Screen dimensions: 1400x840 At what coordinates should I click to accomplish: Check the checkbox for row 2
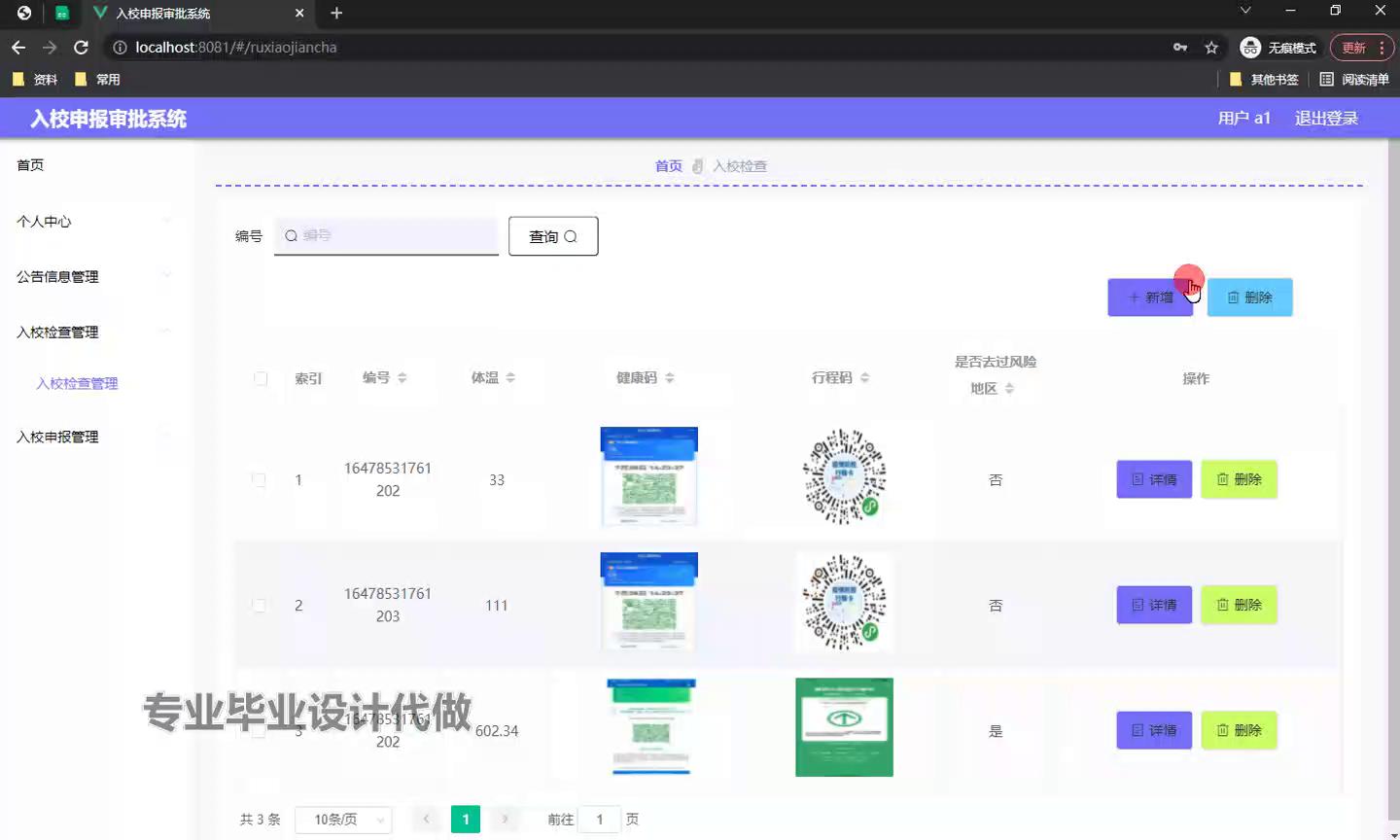(259, 605)
